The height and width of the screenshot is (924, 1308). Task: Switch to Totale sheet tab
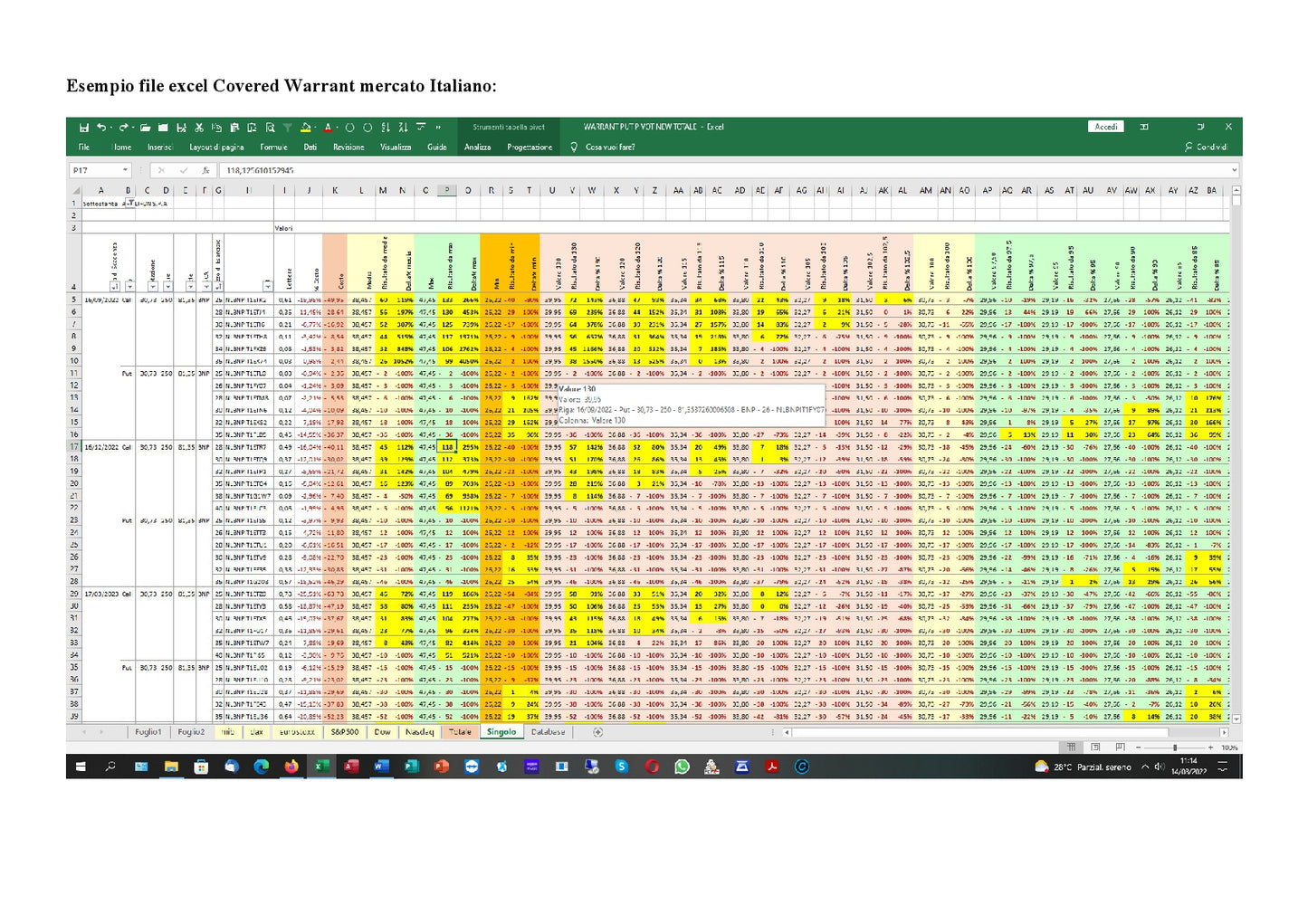tap(461, 732)
